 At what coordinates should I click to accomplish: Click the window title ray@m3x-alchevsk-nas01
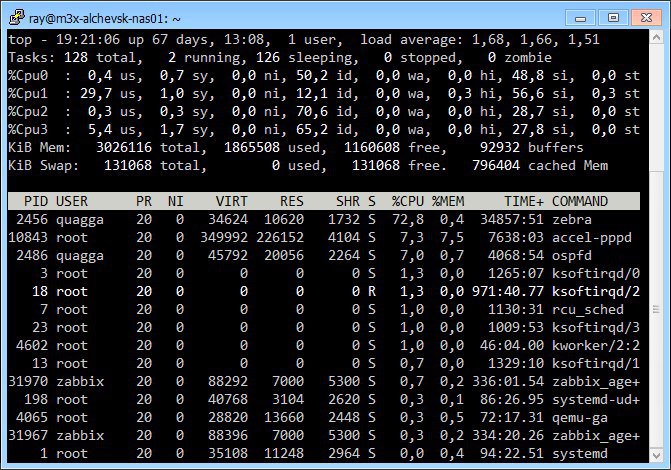pyautogui.click(x=105, y=19)
